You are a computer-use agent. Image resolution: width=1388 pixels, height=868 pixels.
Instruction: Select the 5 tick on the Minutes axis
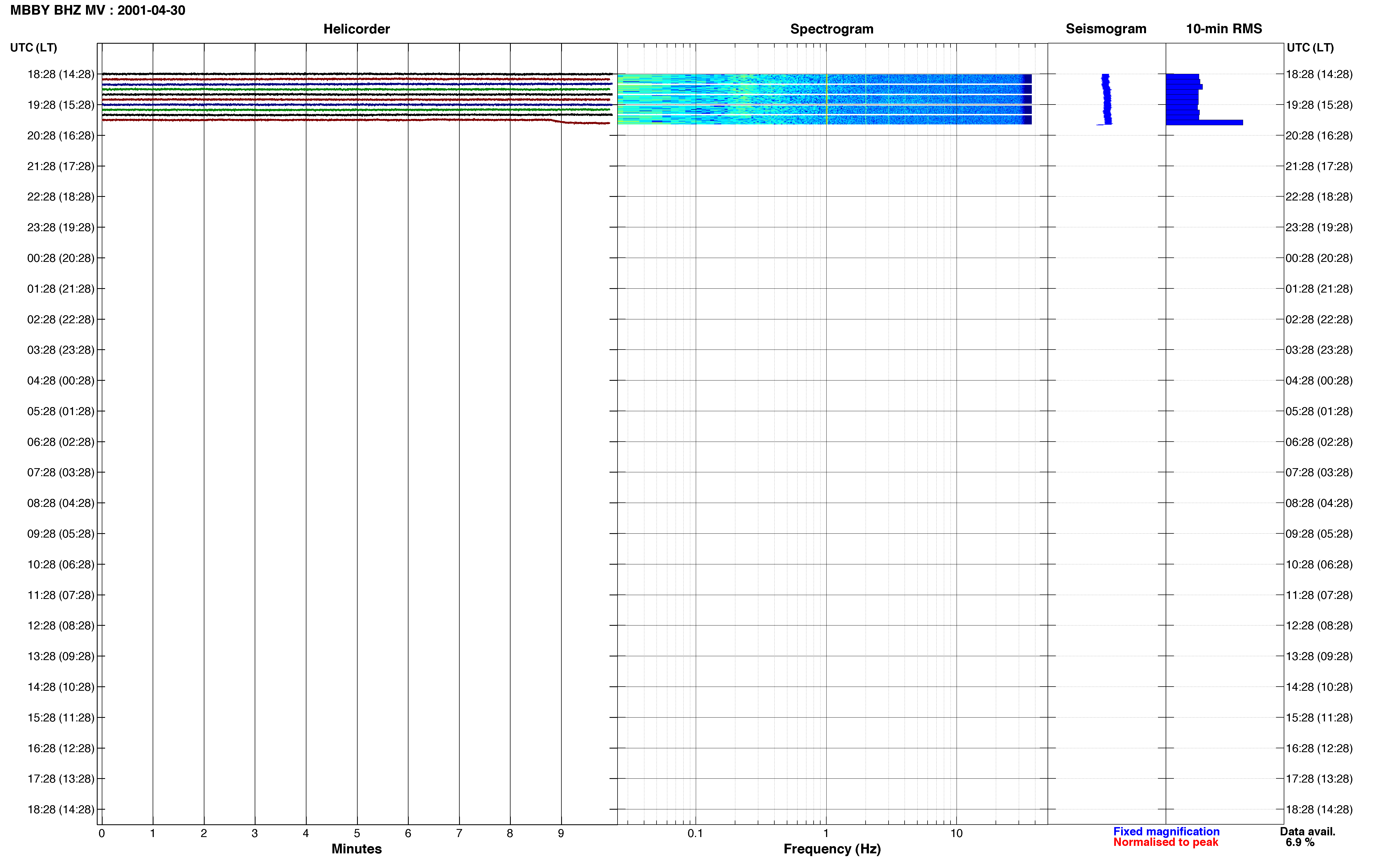pos(357,833)
